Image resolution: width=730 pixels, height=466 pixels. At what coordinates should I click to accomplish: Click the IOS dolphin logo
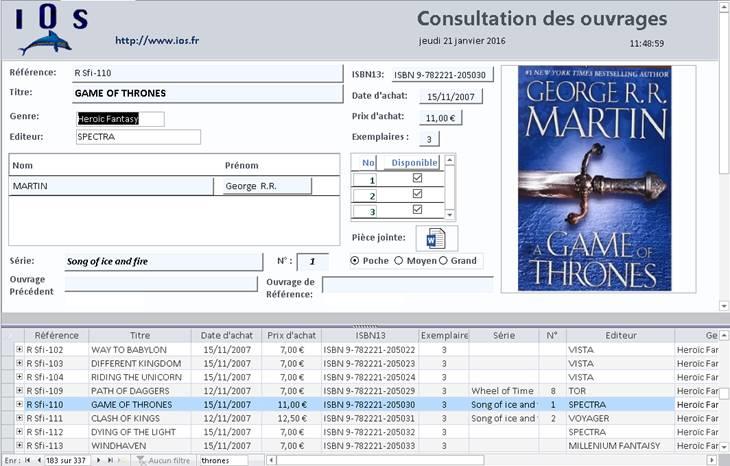click(x=45, y=43)
